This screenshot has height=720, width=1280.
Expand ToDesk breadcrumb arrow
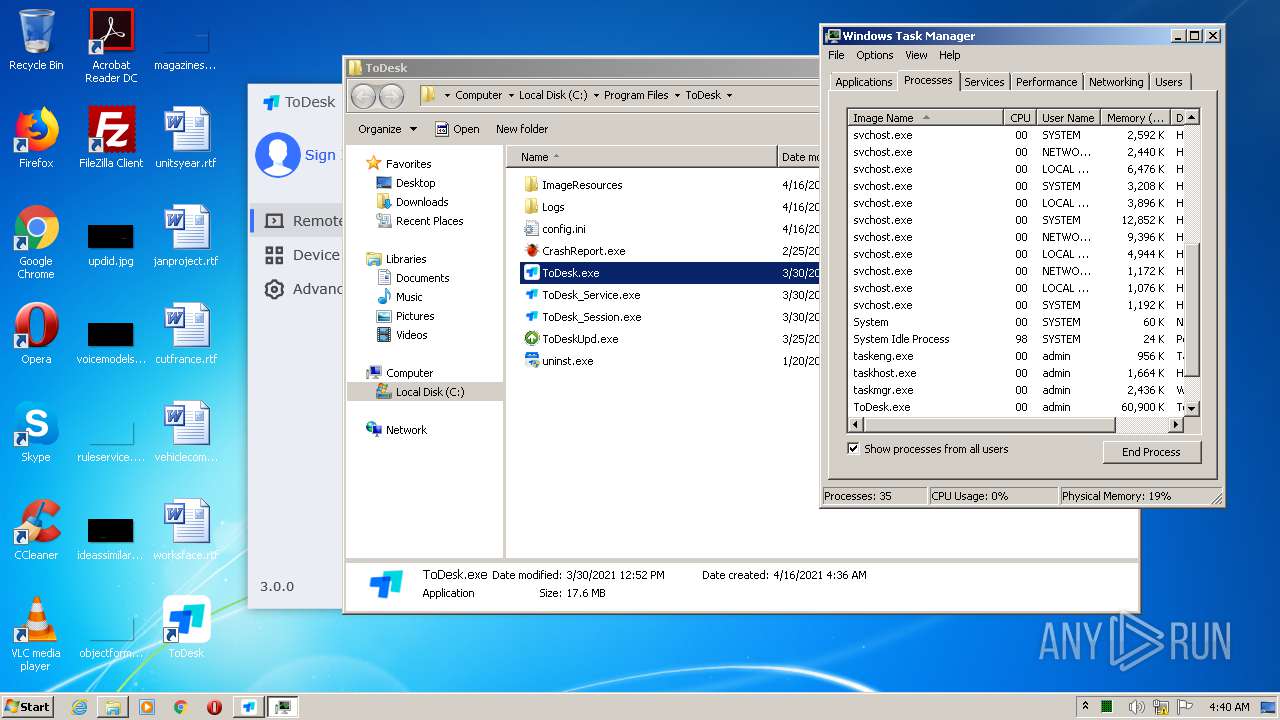[x=729, y=96]
